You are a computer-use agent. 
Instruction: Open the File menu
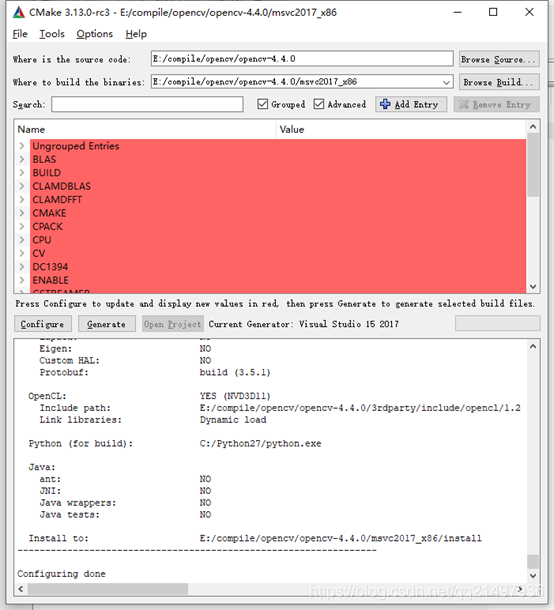point(20,34)
